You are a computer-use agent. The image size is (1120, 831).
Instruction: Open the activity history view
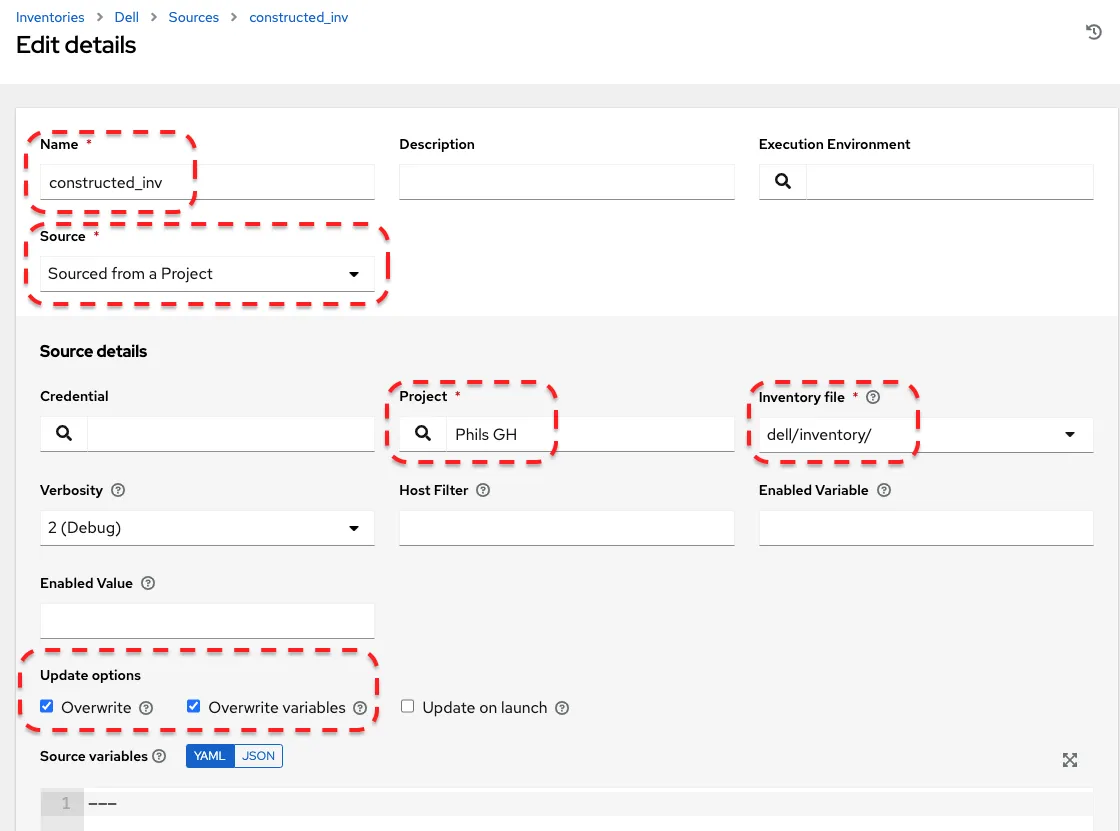pyautogui.click(x=1094, y=31)
